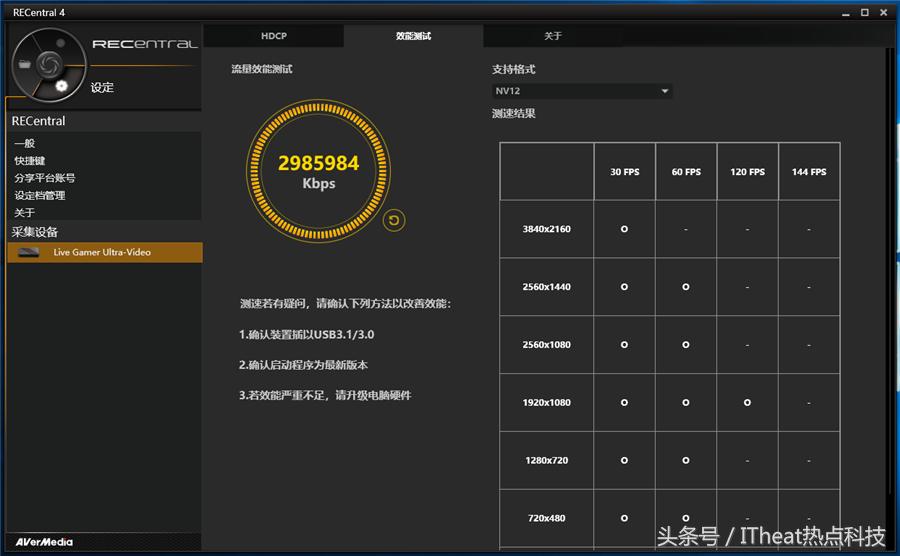900x556 pixels.
Task: Click the Live Gamer Ultra device icon
Action: (28, 252)
